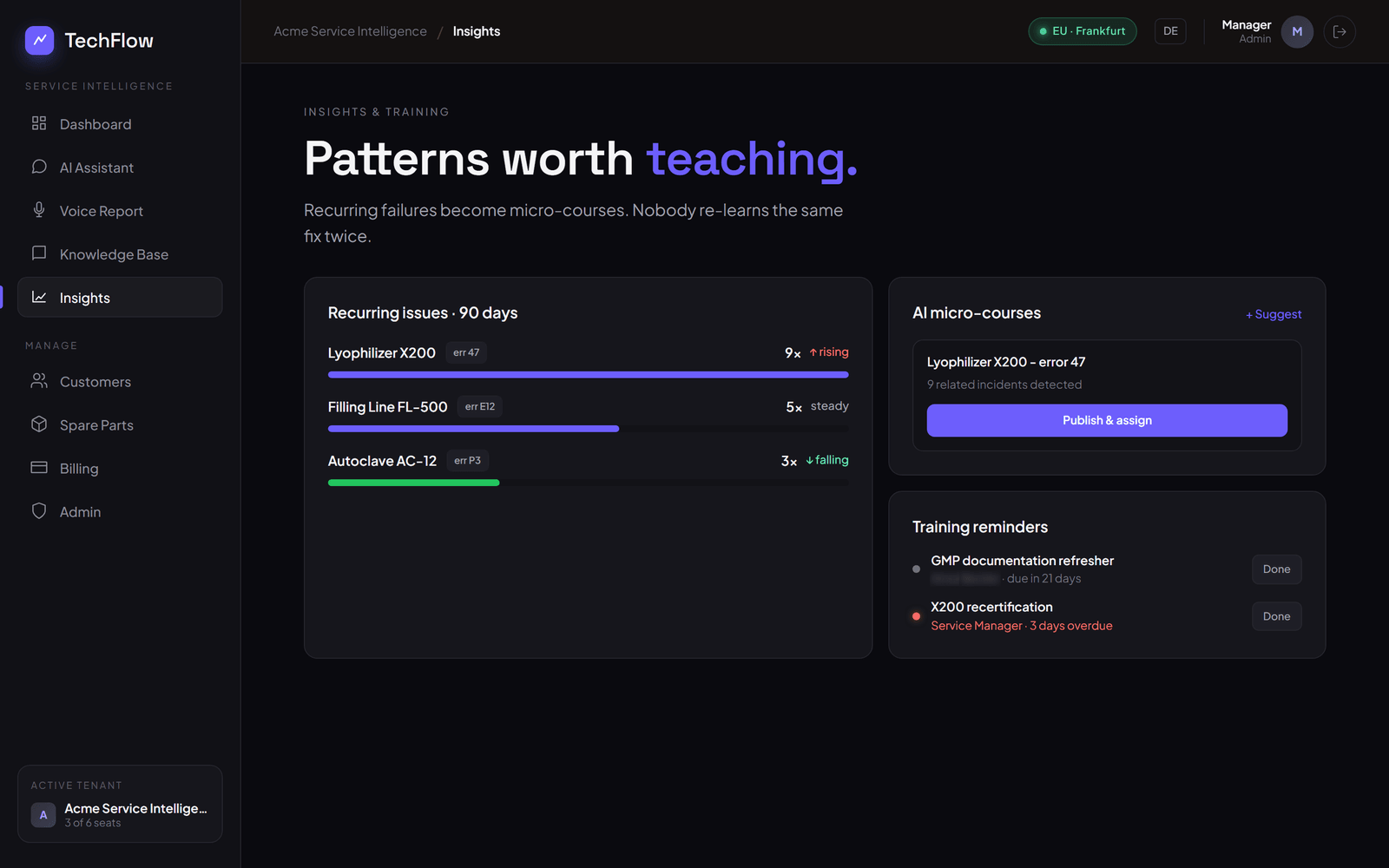
Task: Mark X200 recertification as Done
Action: tap(1276, 616)
